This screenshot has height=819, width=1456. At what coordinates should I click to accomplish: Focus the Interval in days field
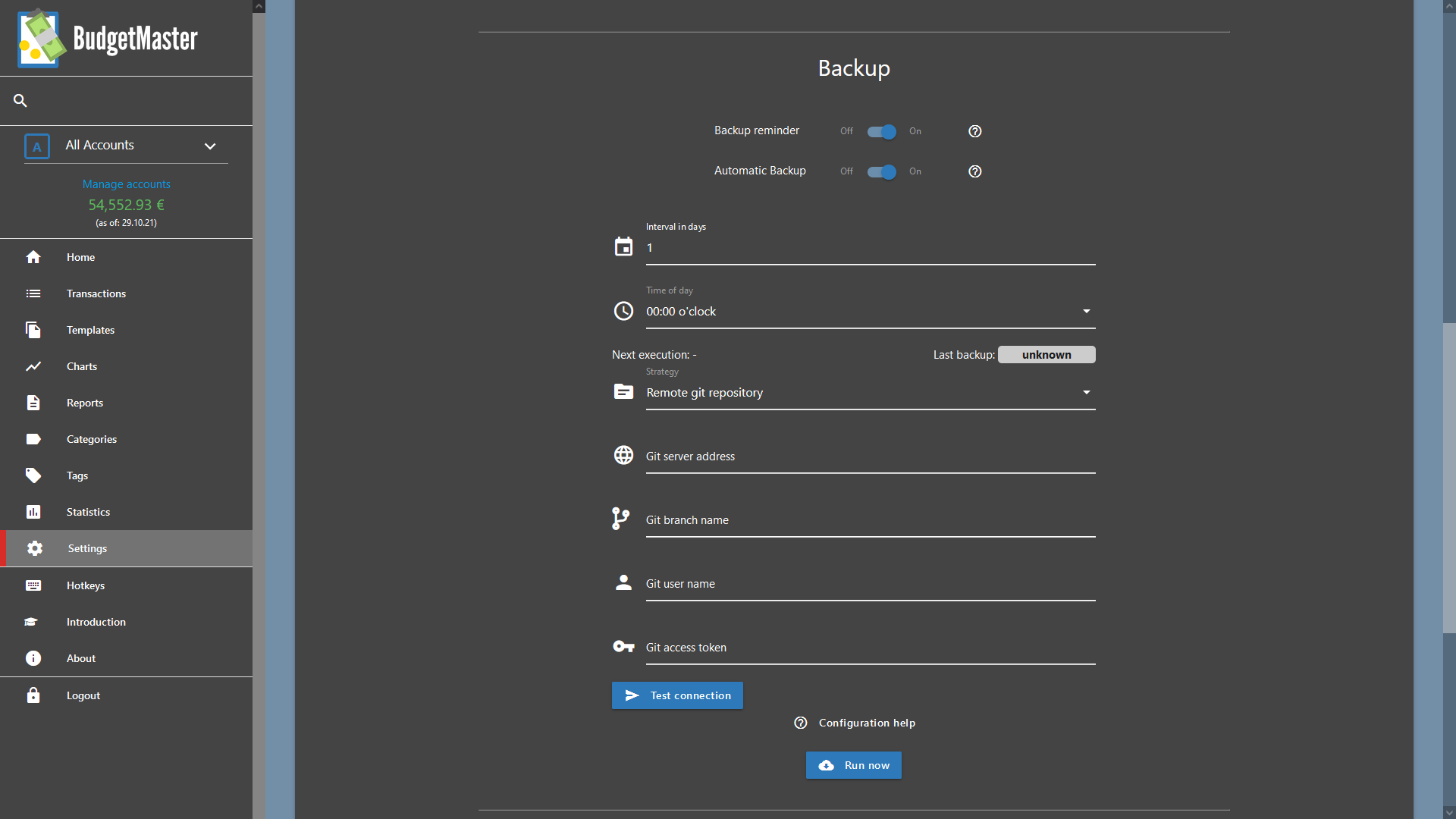click(871, 248)
